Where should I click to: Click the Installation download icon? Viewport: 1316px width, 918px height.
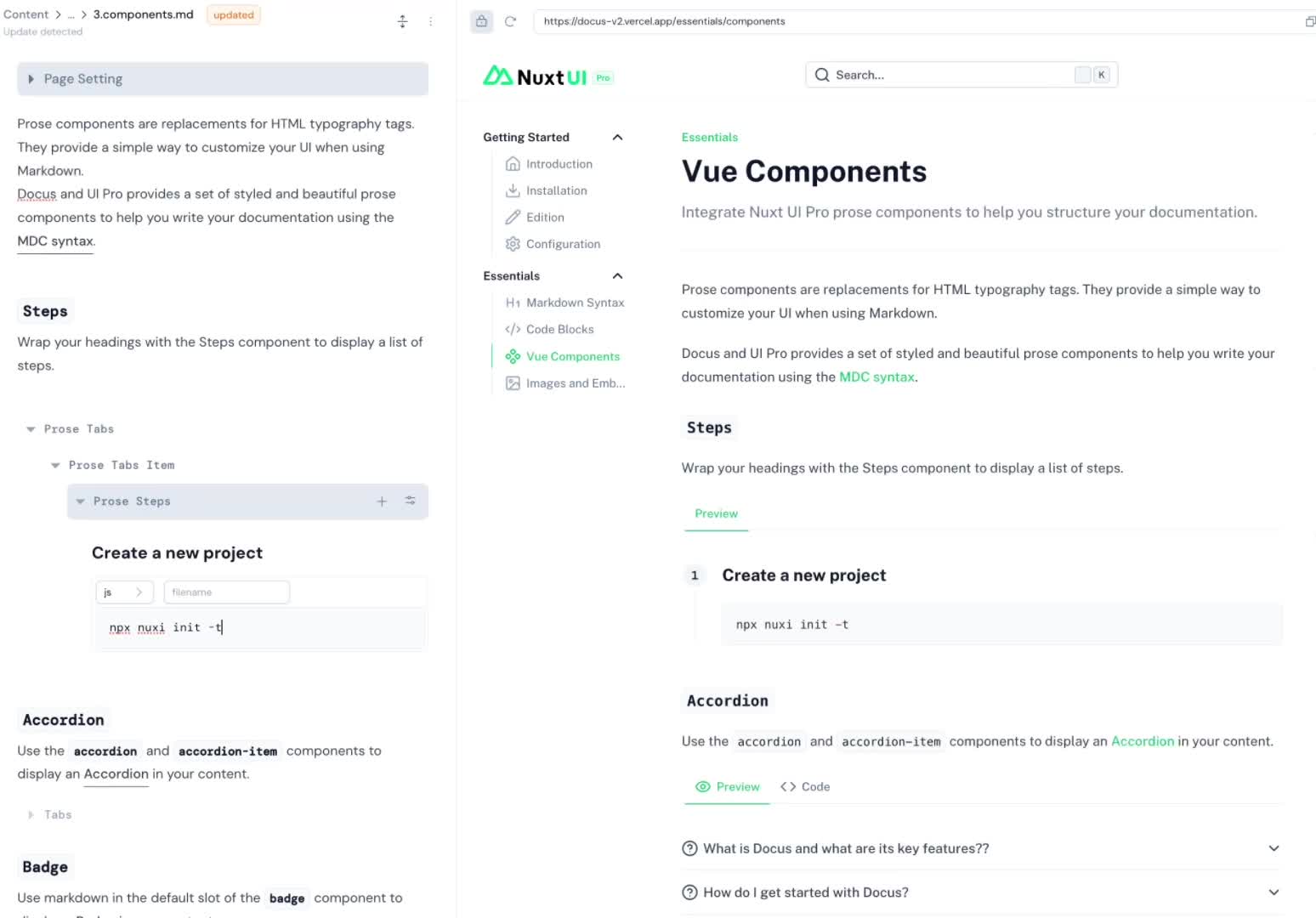tap(513, 190)
